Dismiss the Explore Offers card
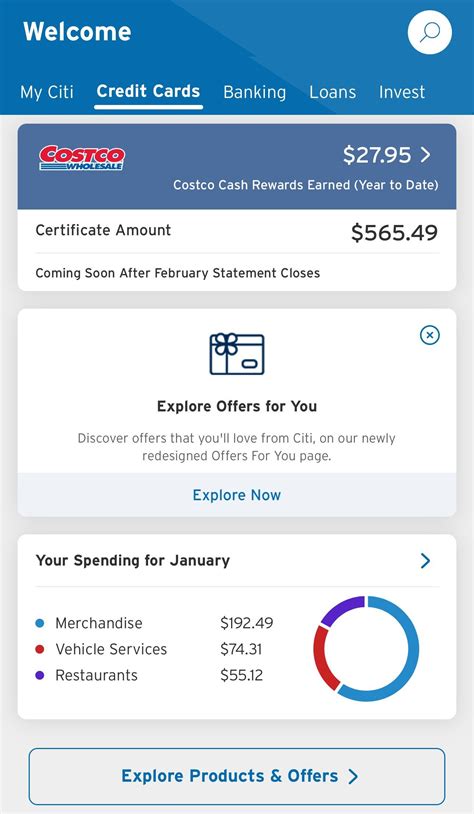This screenshot has height=814, width=474. point(429,335)
